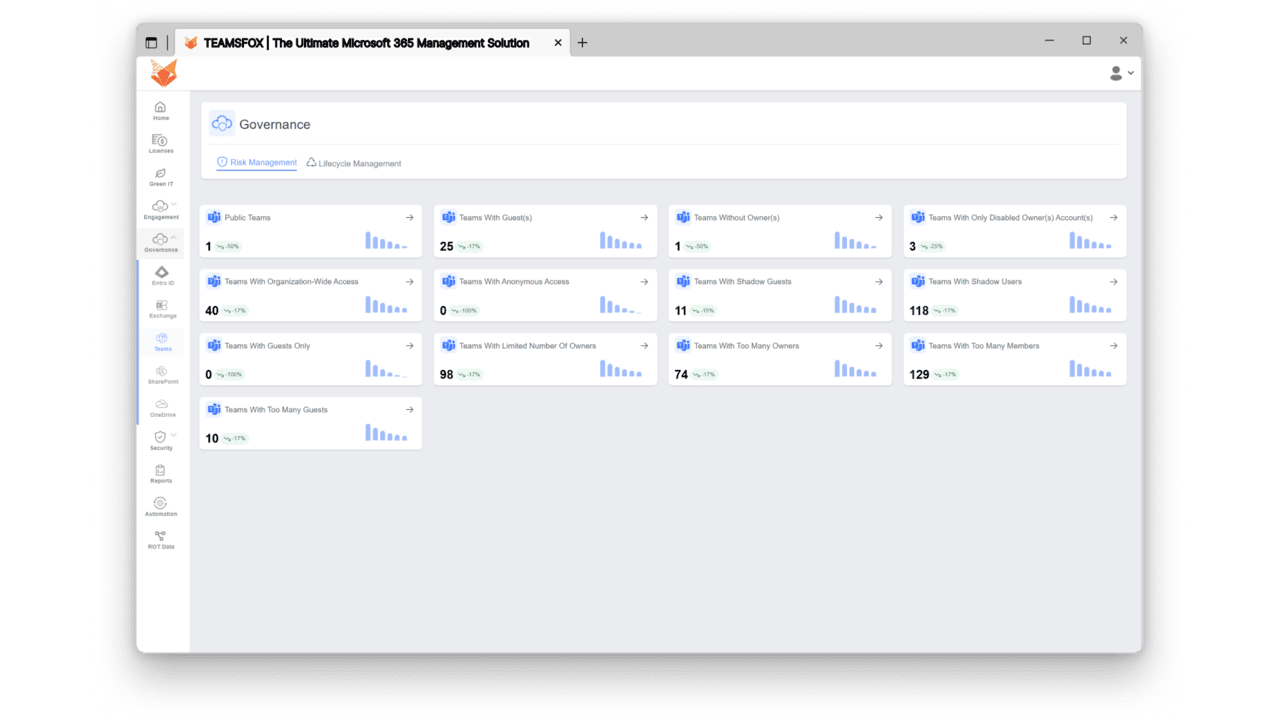Open Entra ID in the sidebar
This screenshot has width=1280, height=720.
(x=162, y=276)
